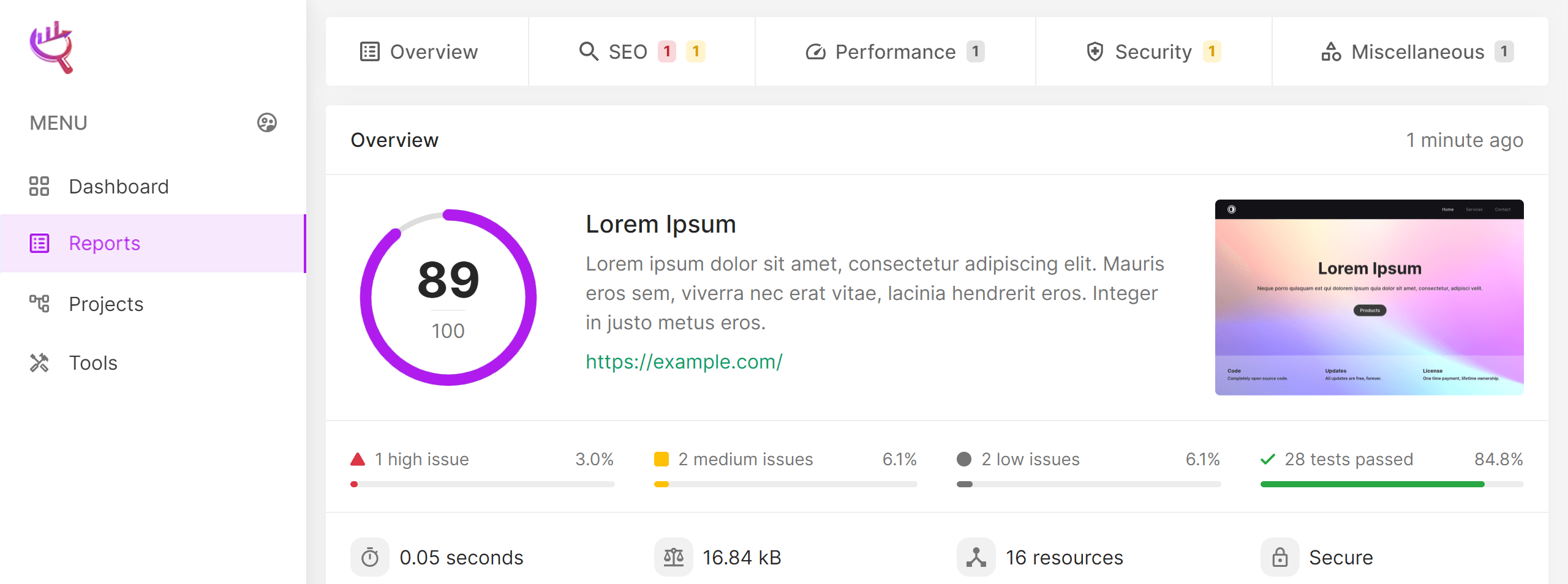This screenshot has height=584, width=1568.
Task: Open Tools from the sidebar
Action: tap(93, 362)
